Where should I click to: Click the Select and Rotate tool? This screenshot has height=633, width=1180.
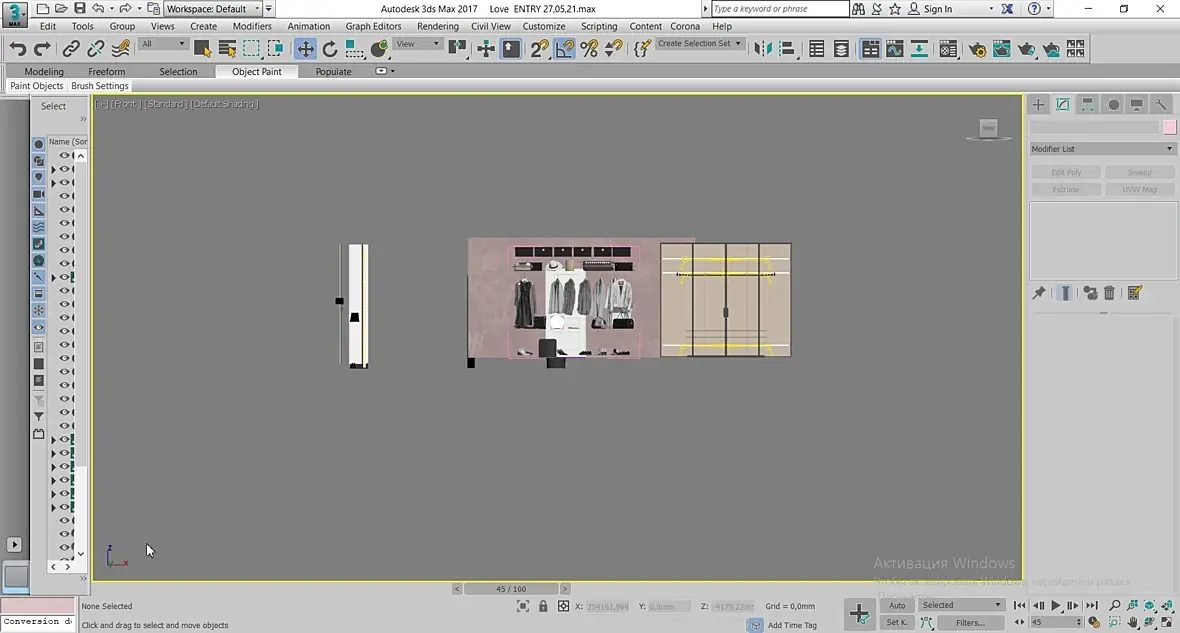click(330, 49)
